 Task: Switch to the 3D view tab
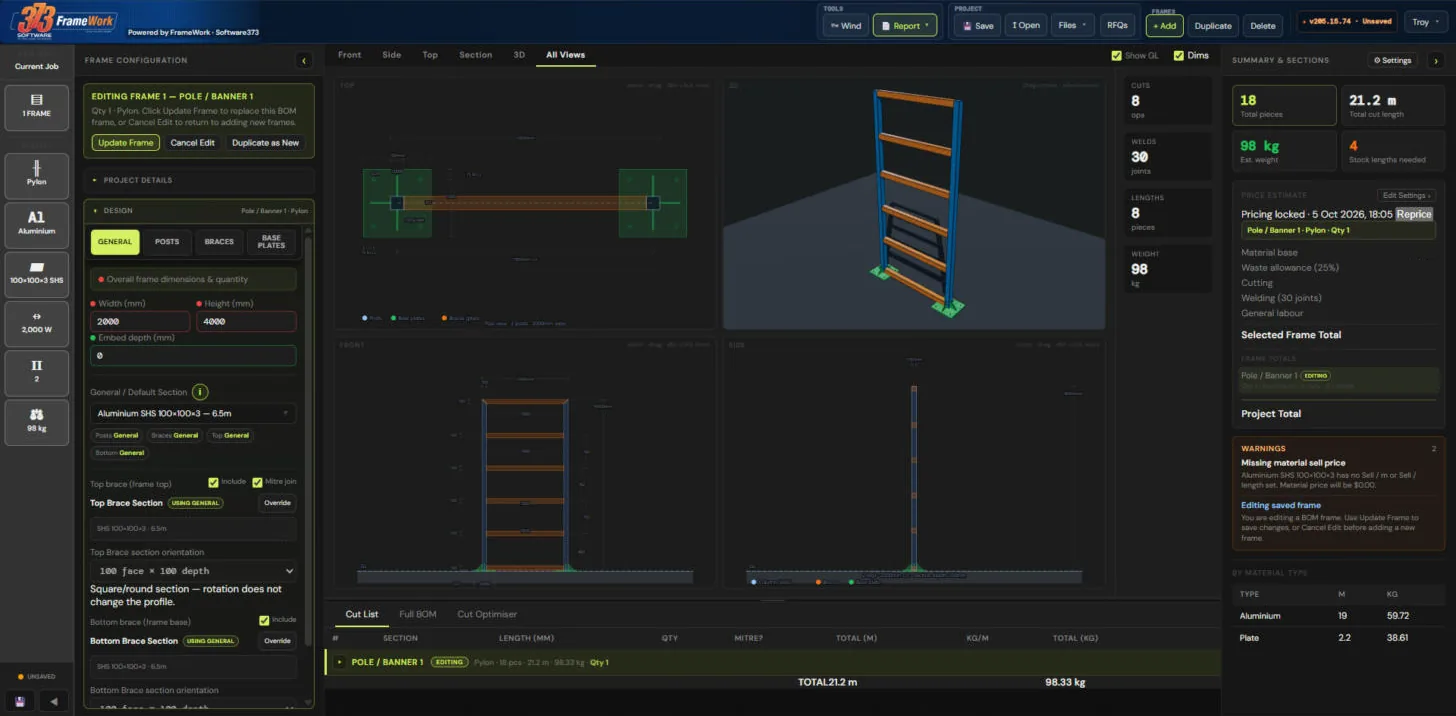click(519, 55)
